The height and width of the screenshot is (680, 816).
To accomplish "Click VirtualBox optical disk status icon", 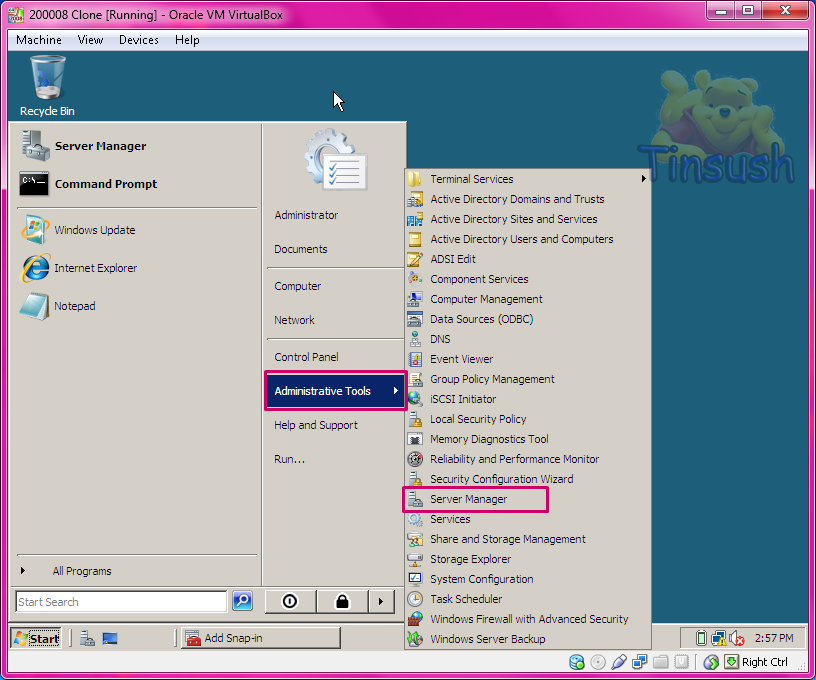I will (598, 662).
